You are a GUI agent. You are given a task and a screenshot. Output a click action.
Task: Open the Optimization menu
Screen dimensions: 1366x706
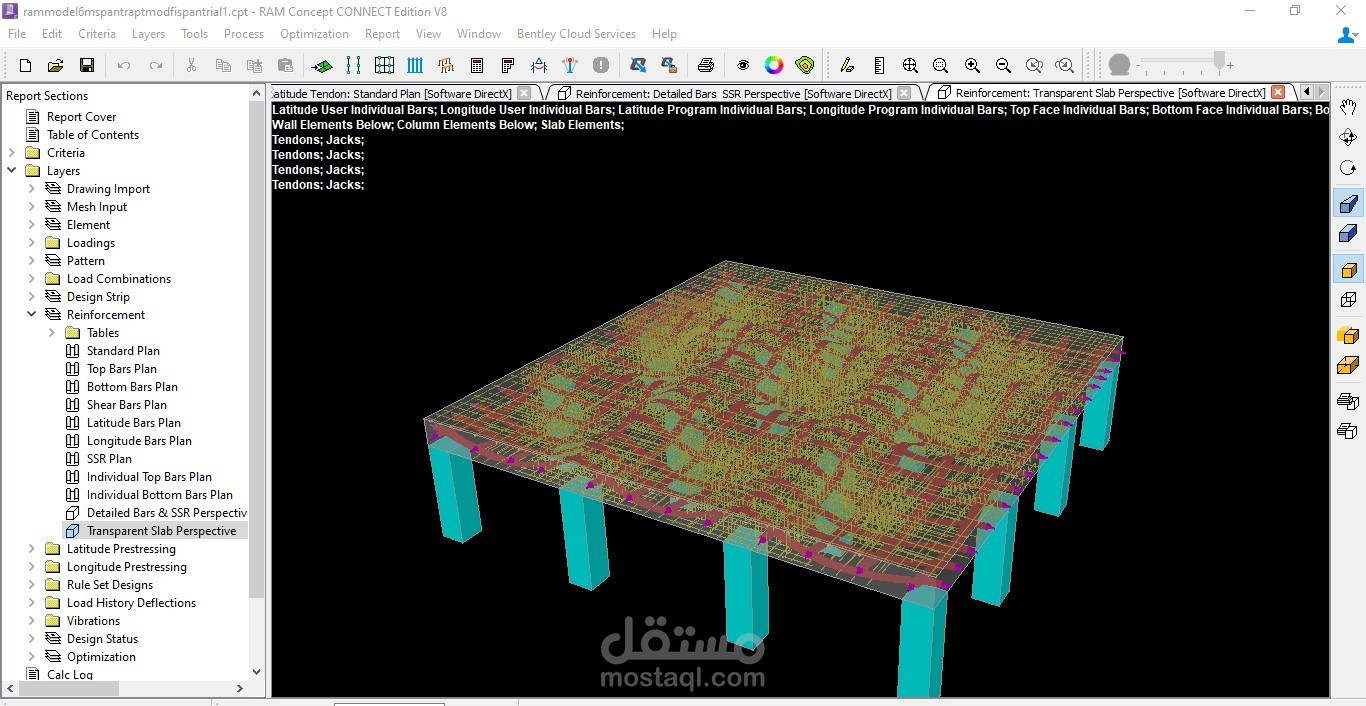coord(314,33)
